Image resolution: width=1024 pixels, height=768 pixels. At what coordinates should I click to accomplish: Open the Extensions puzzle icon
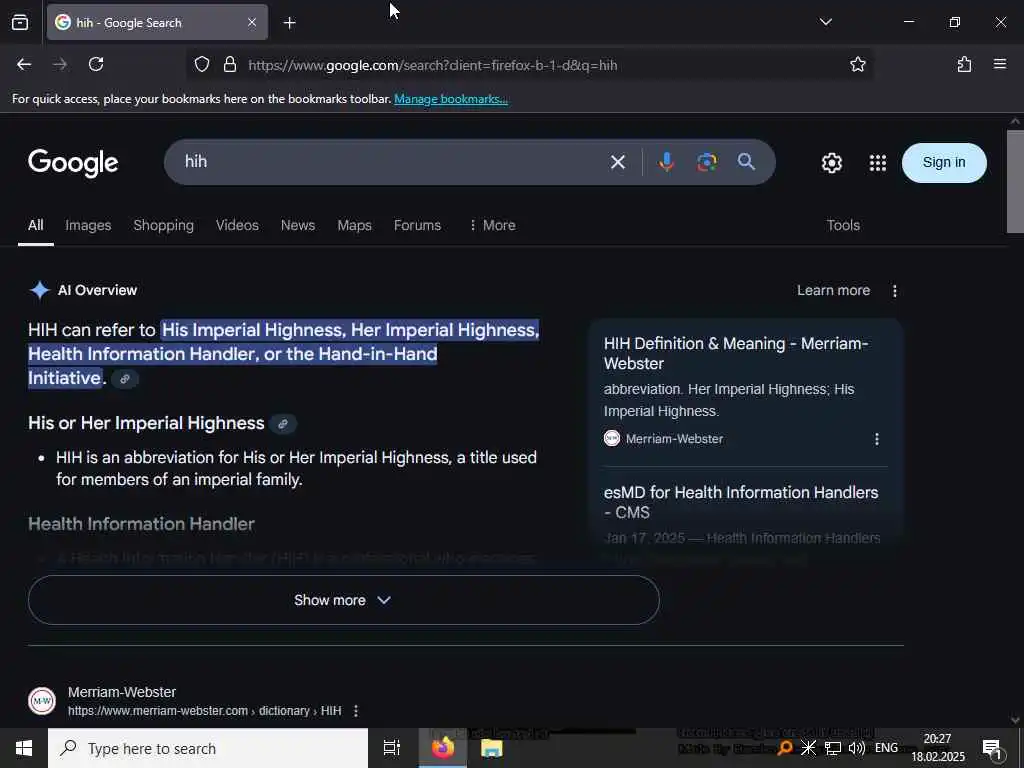click(964, 64)
